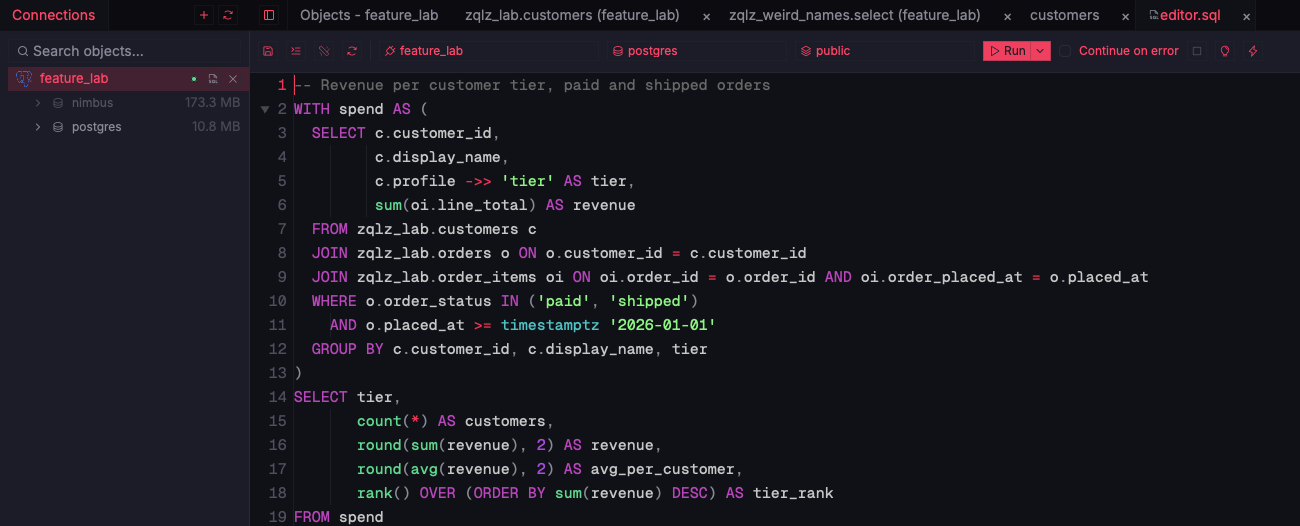
Task: Close the customers tab
Action: 1126,16
